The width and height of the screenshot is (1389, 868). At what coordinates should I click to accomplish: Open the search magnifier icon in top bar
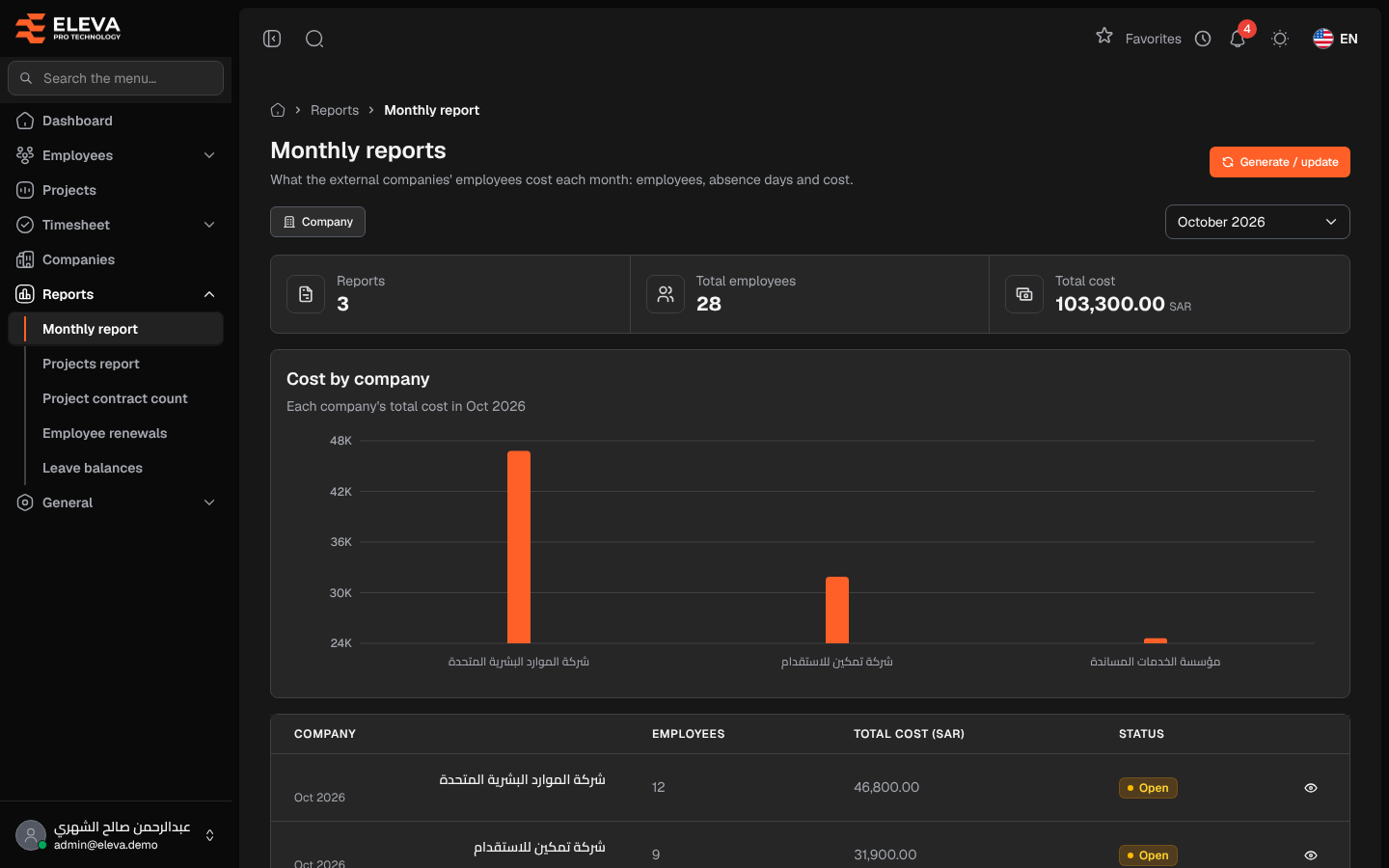point(314,39)
